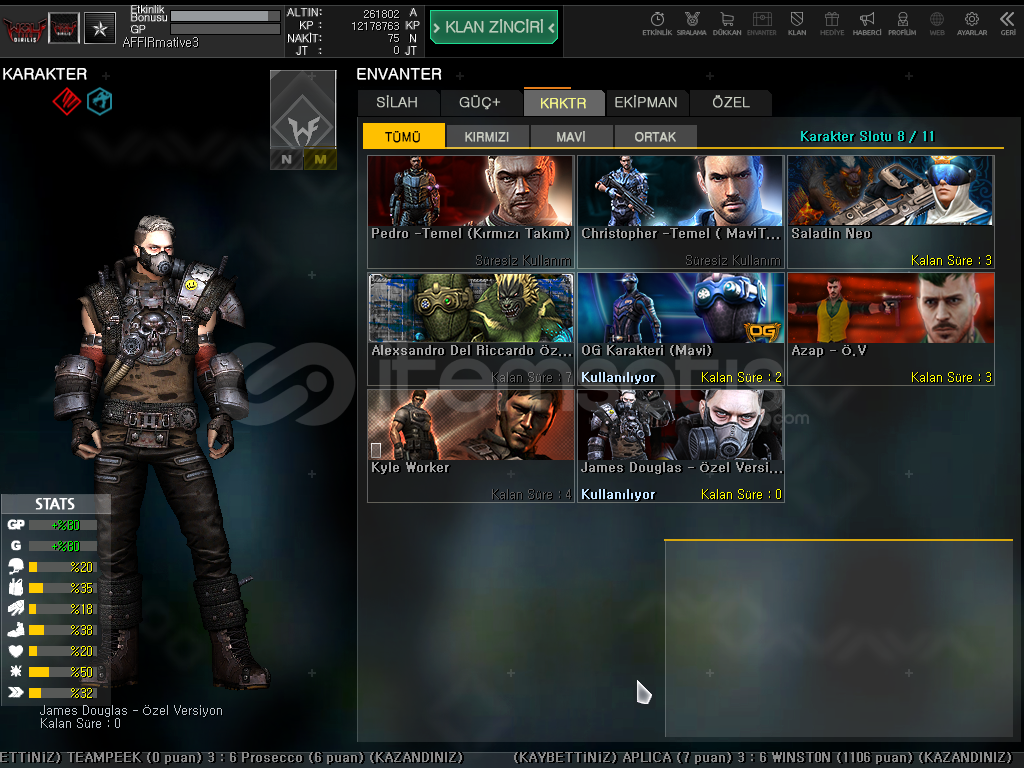Click the star rank badge icon

pyautogui.click(x=100, y=29)
